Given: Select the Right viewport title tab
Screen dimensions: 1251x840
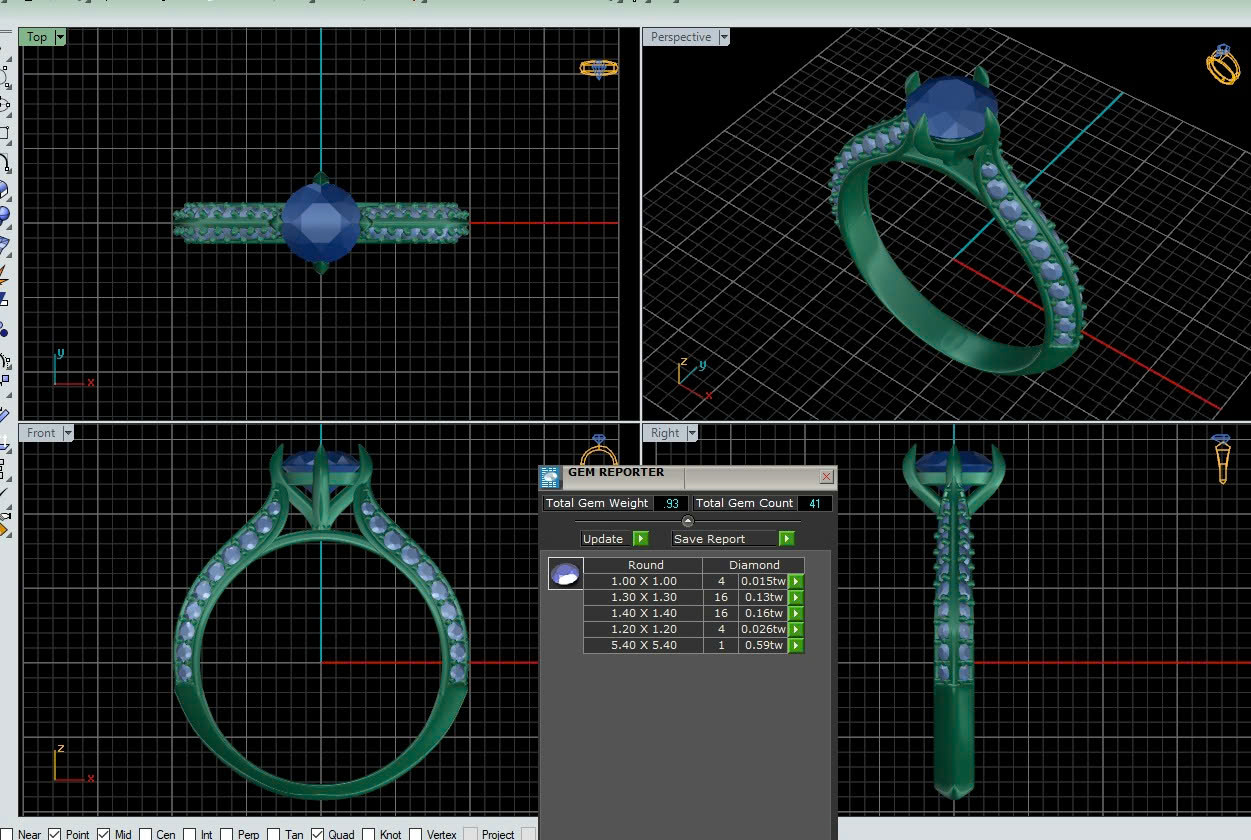Looking at the screenshot, I should point(664,433).
